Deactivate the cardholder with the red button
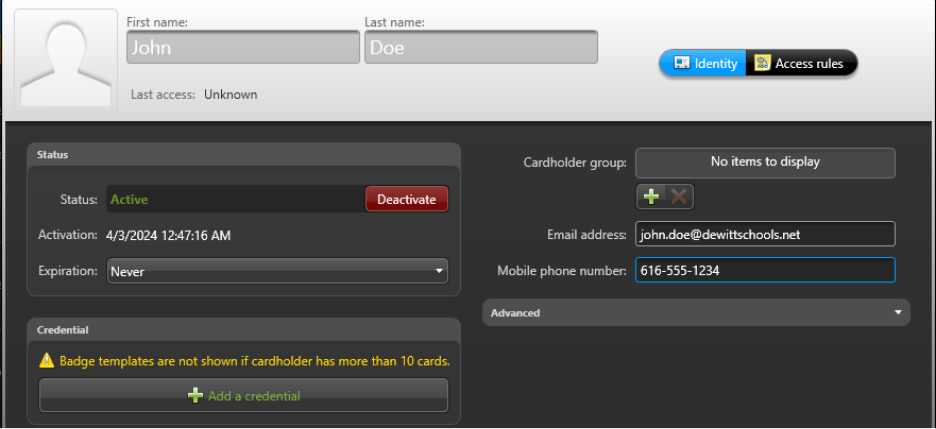The image size is (936, 429). coord(407,199)
